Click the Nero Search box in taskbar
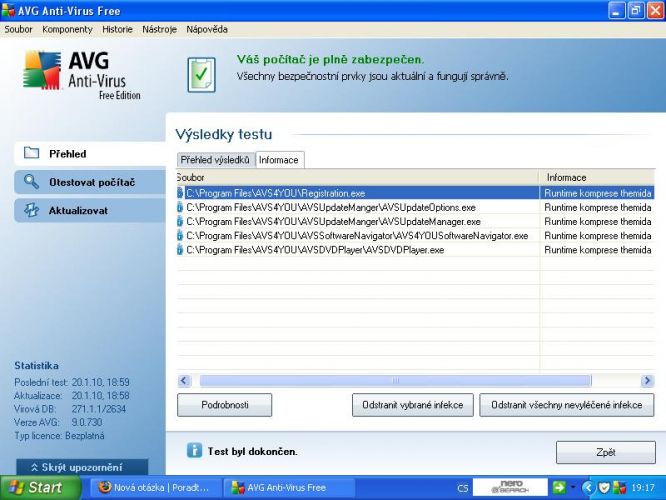Viewport: 666px width, 500px height. (x=510, y=487)
